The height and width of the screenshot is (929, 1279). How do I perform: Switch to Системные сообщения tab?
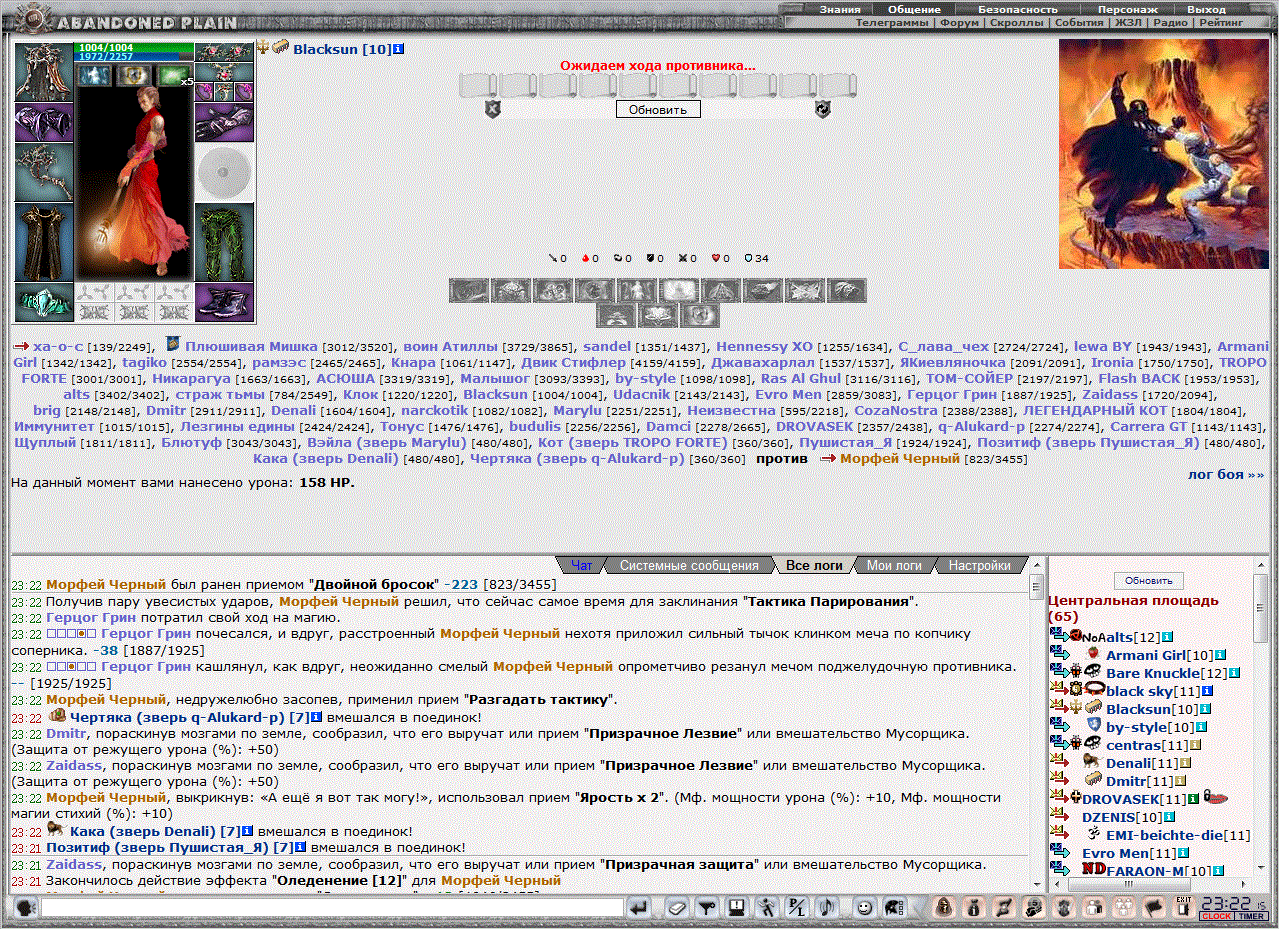(689, 565)
